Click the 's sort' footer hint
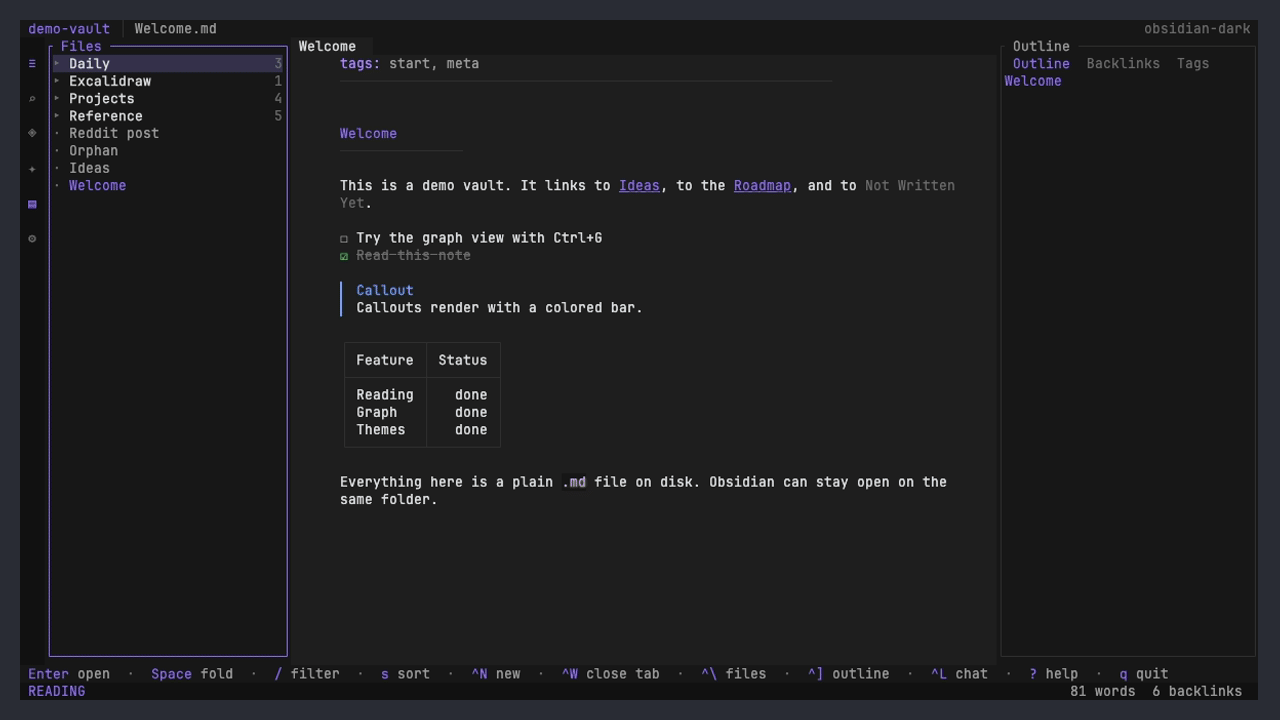Screen dimensions: 1280x720 405,674
